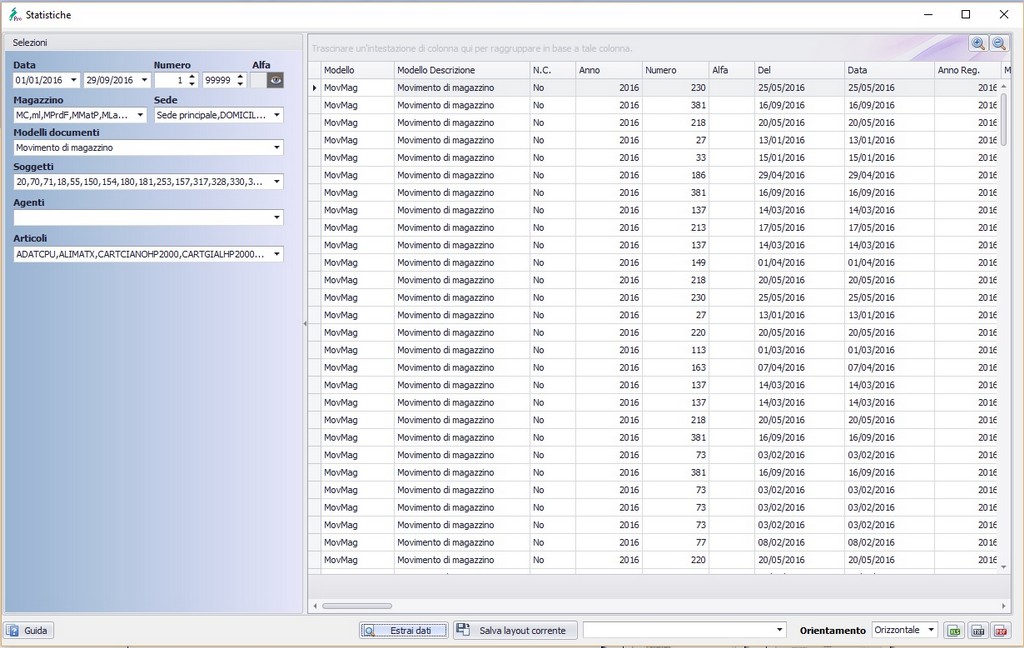Click the grid's scroll-right arrow
This screenshot has width=1024, height=648.
point(1004,606)
